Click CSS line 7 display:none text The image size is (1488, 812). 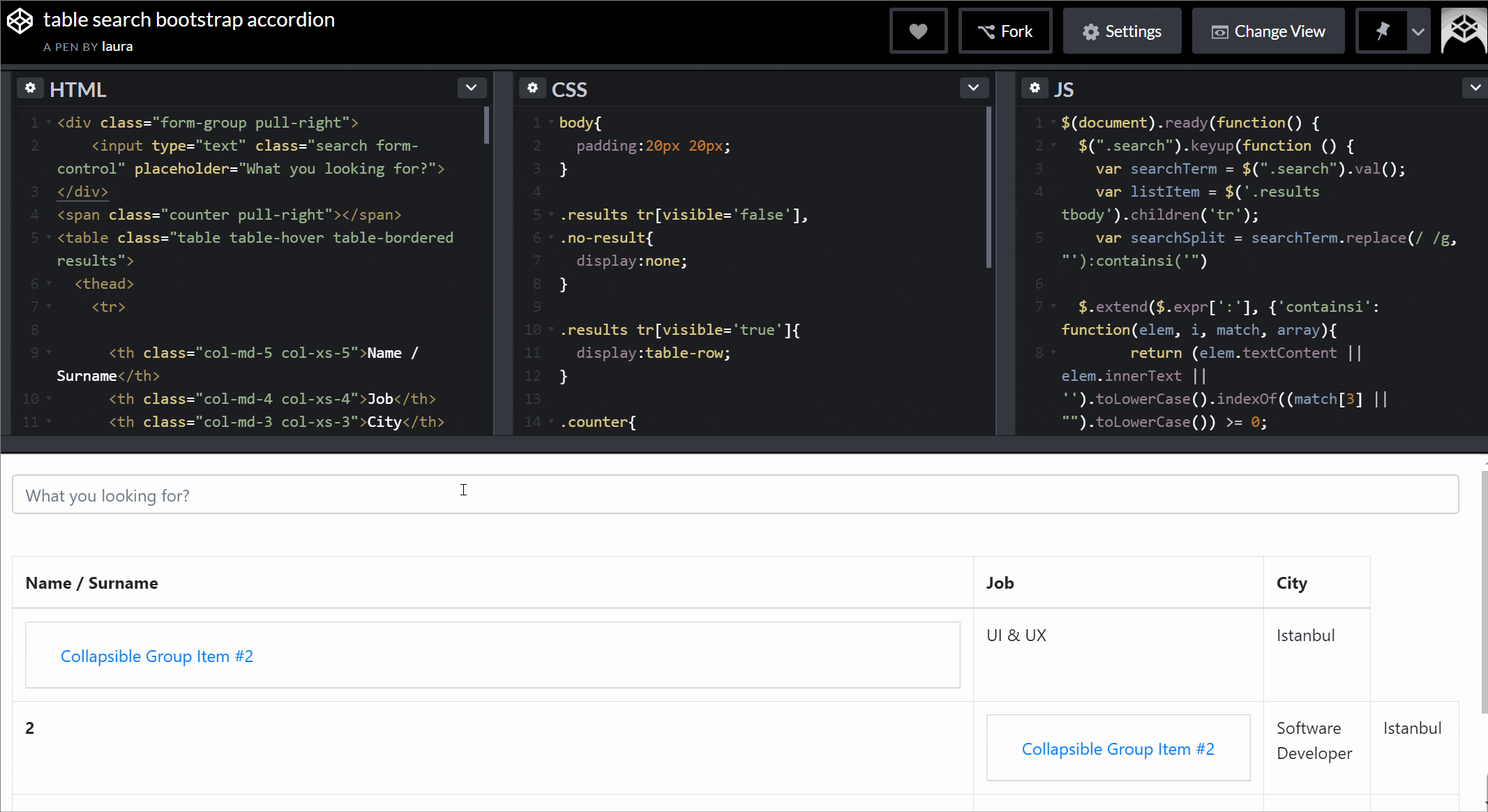631,261
